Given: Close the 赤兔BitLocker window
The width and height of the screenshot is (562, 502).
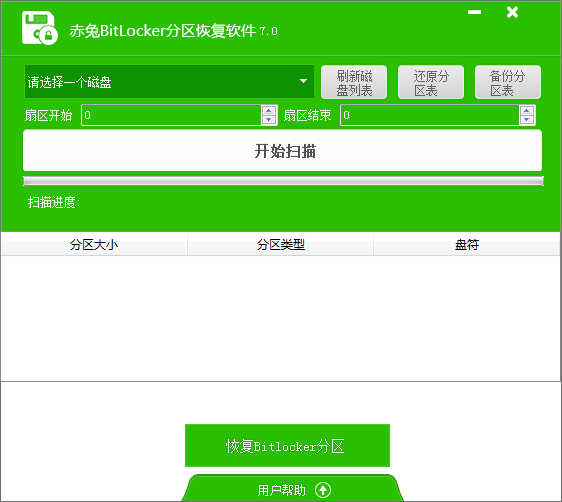Looking at the screenshot, I should (512, 12).
